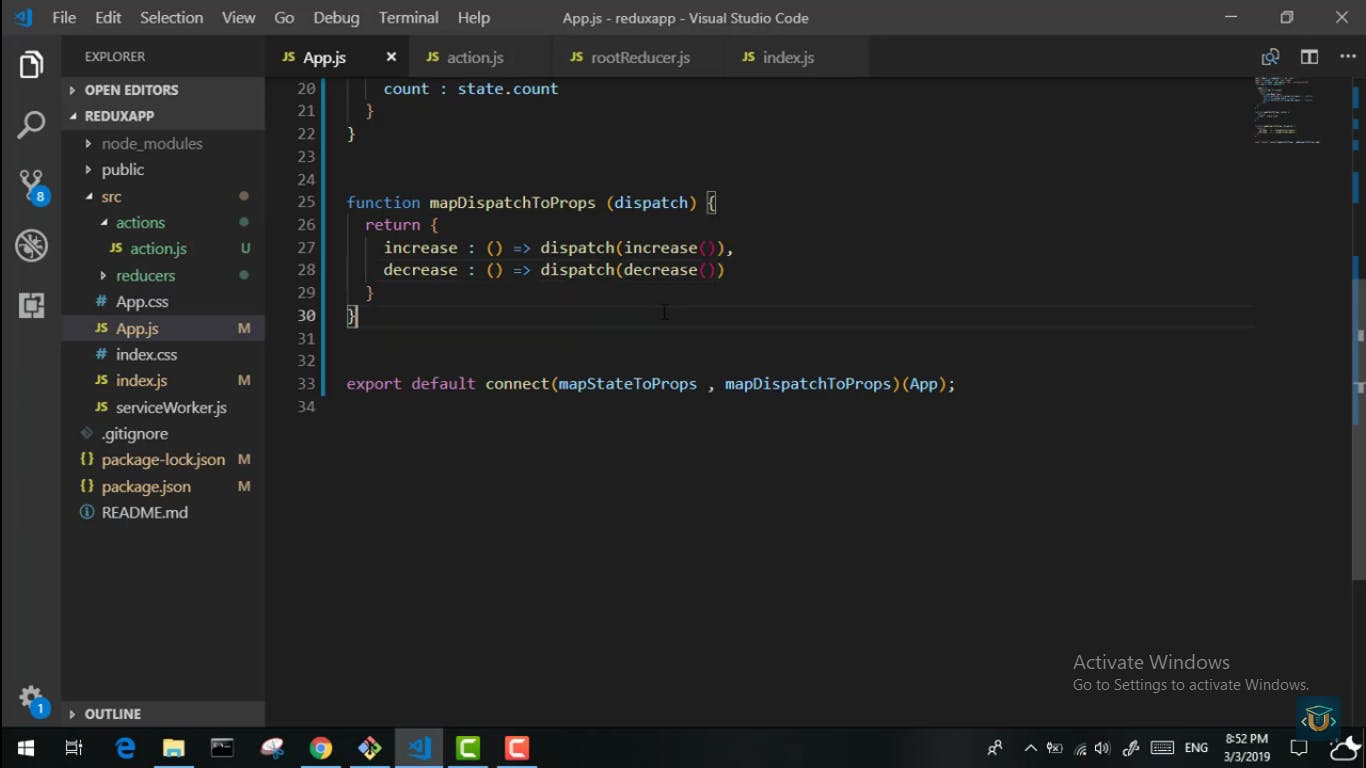The image size is (1366, 768).
Task: Open the Debug view icon
Action: tap(31, 245)
